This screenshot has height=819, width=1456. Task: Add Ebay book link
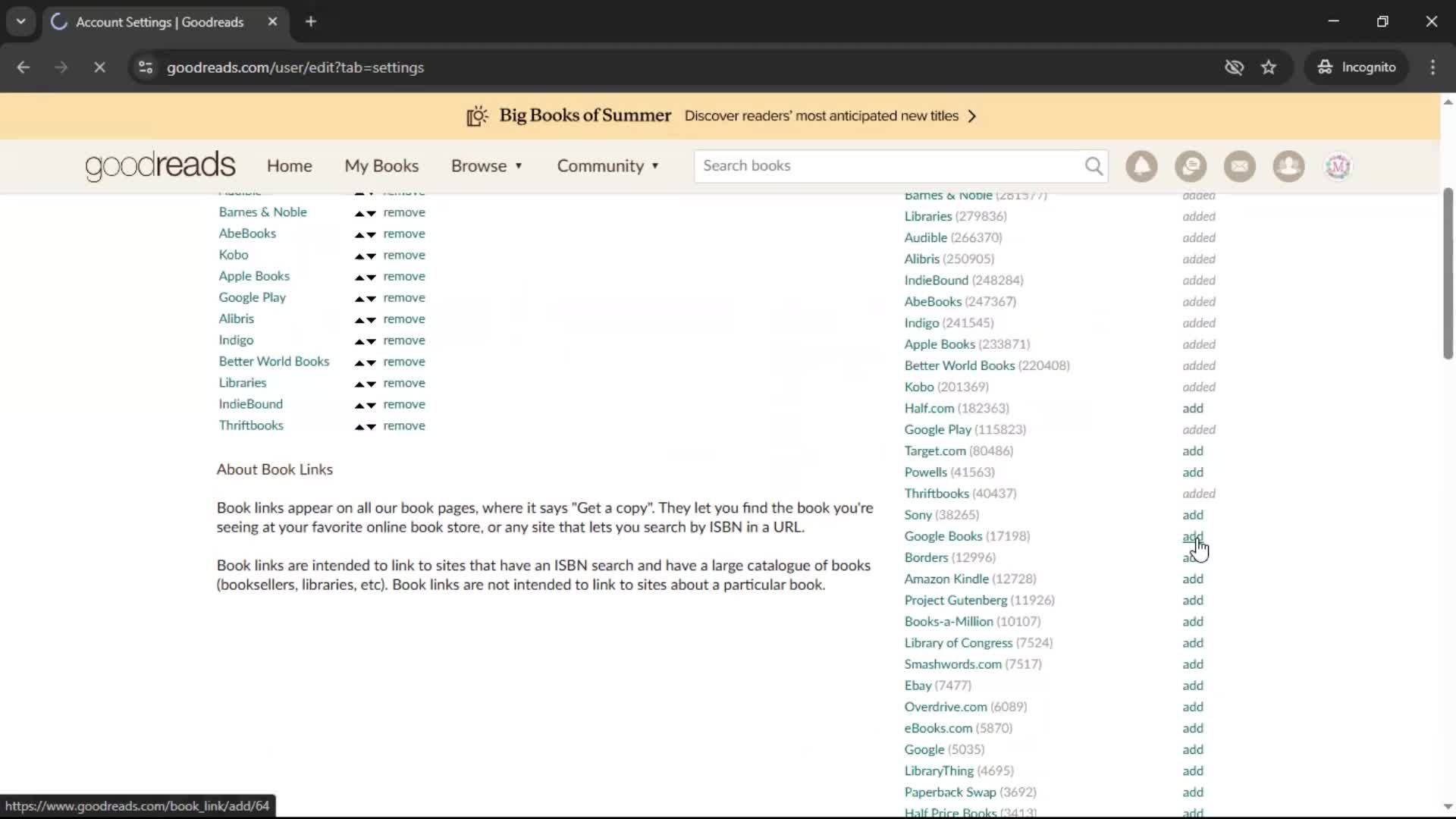(1193, 686)
